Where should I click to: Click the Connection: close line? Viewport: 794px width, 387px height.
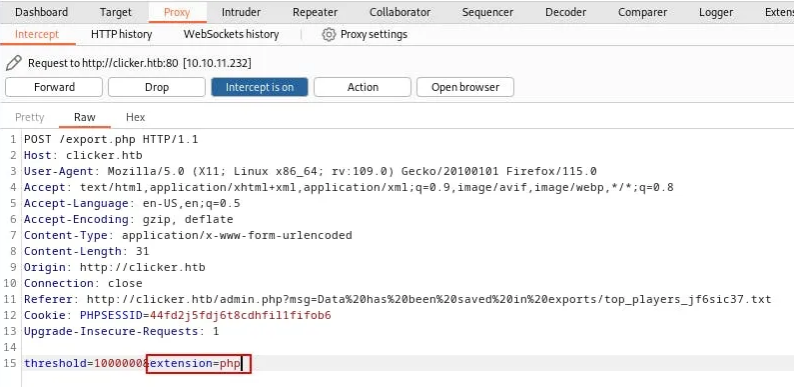coord(83,283)
